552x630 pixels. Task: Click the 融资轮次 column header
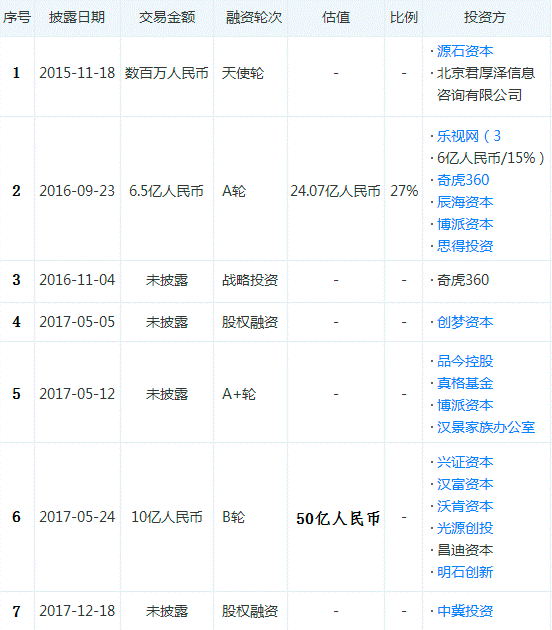point(254,18)
